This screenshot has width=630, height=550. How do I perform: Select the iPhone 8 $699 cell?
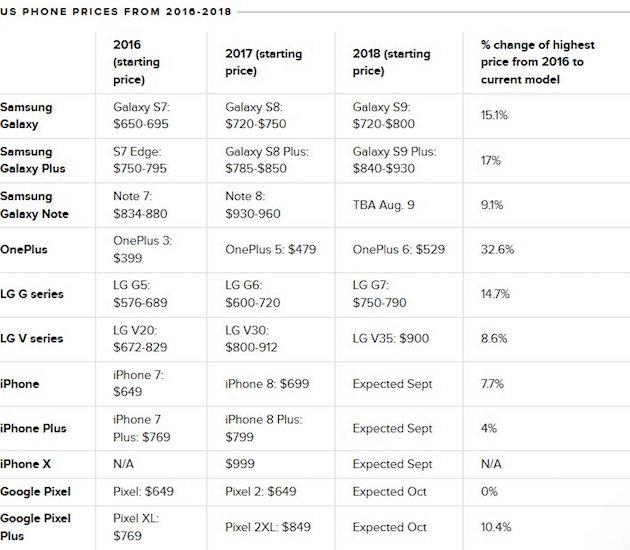267,384
